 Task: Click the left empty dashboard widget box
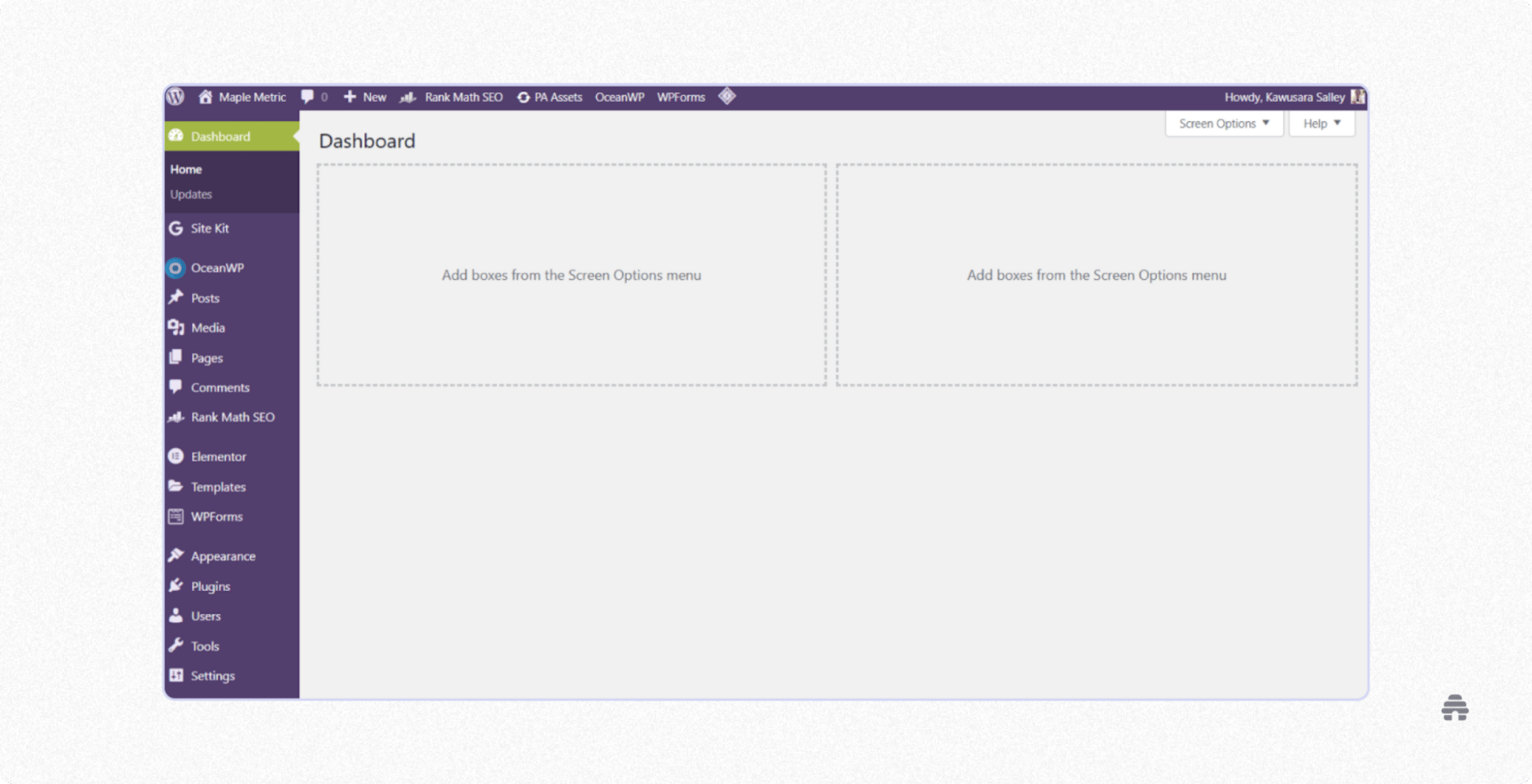click(x=571, y=275)
